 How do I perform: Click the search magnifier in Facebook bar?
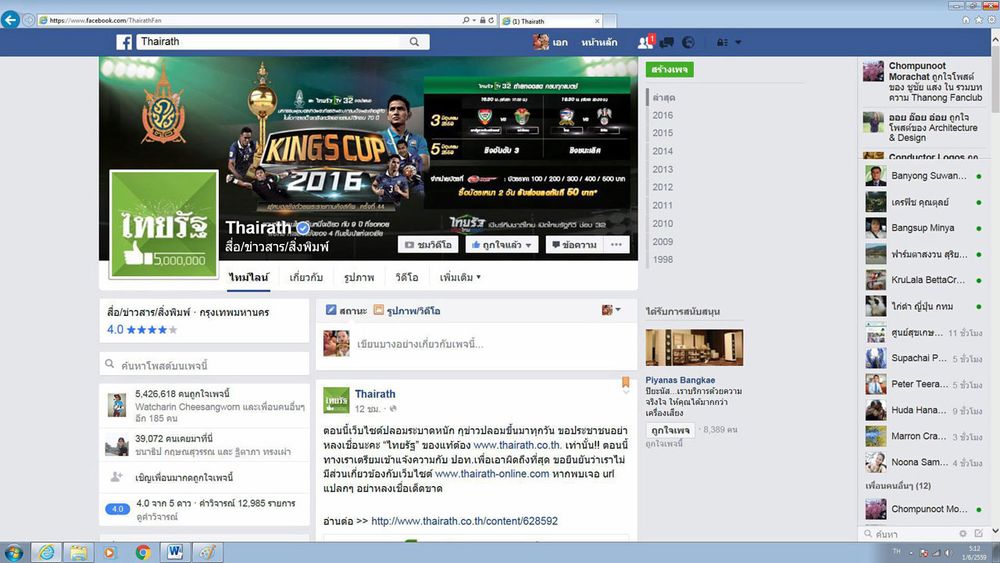[414, 42]
